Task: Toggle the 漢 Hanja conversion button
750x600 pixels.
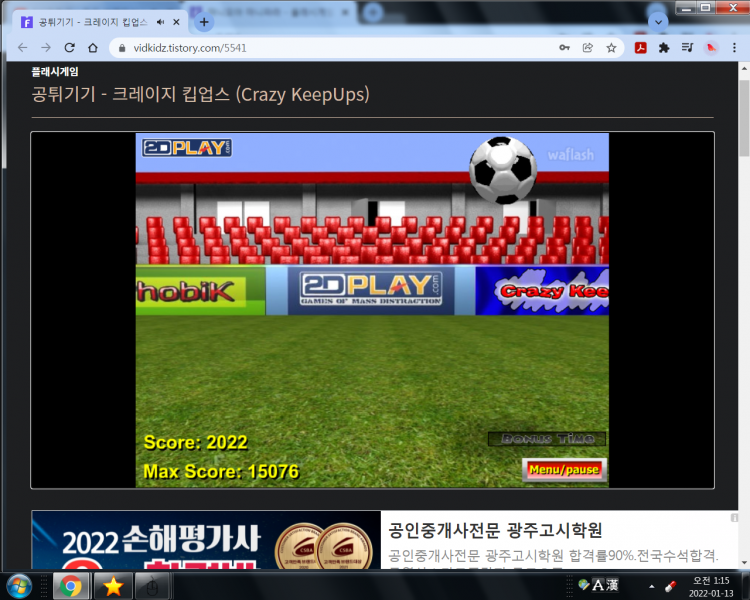Action: [612, 585]
